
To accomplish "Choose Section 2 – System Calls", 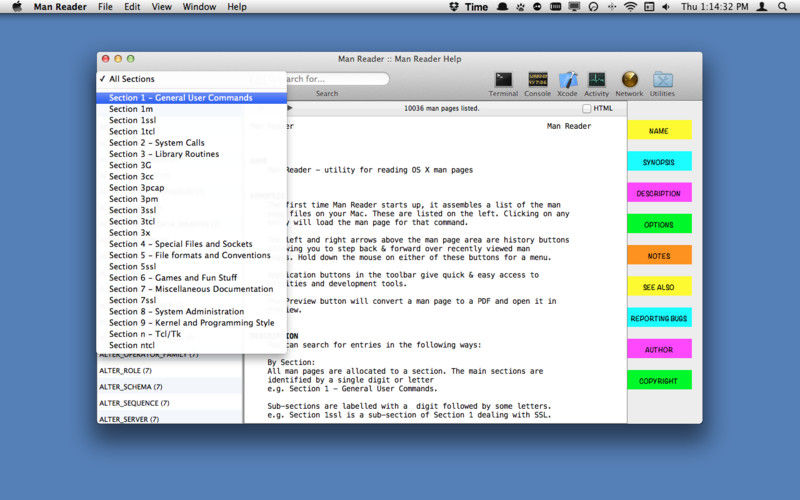I will 191,142.
